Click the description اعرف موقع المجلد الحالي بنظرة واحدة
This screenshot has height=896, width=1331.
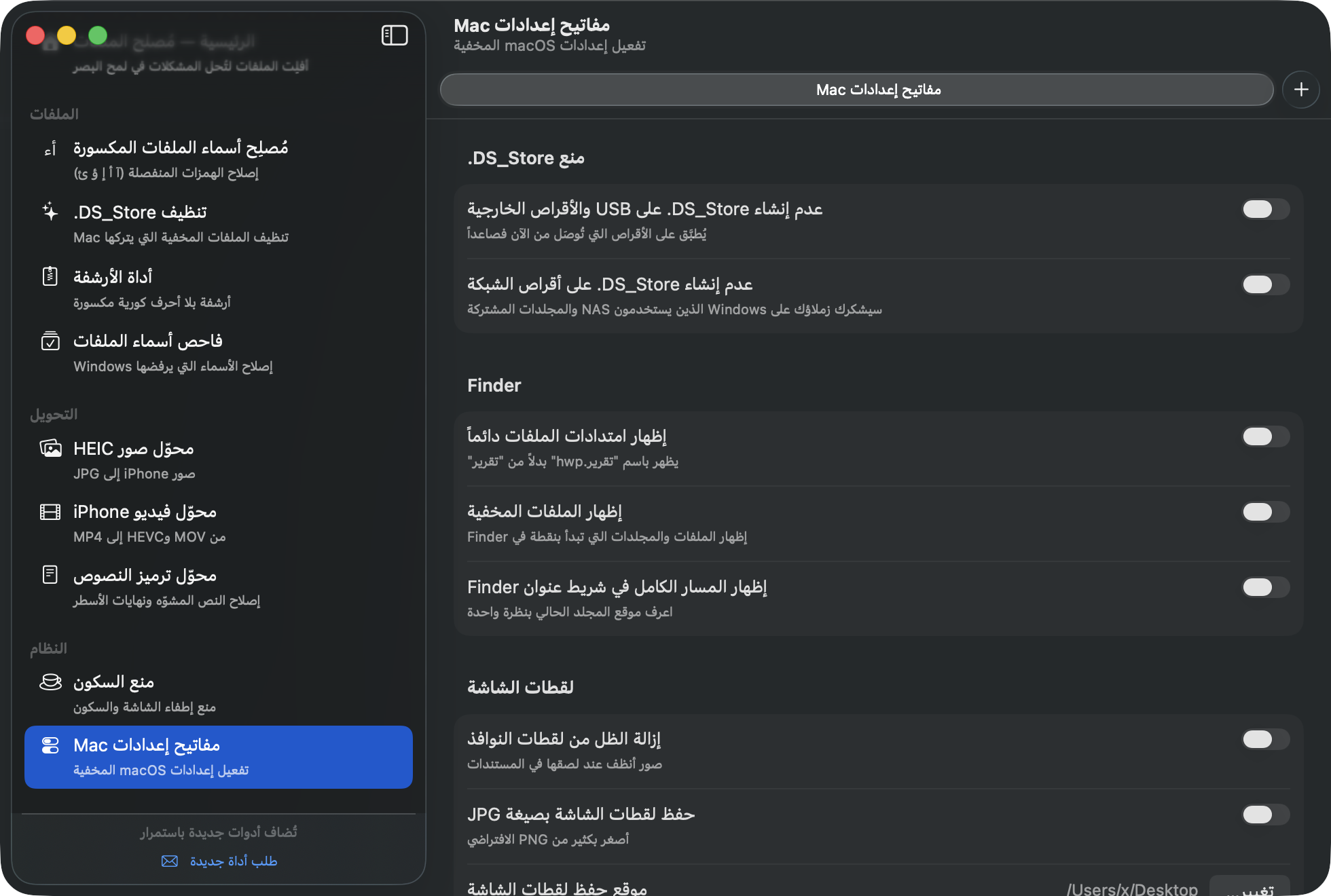570,612
